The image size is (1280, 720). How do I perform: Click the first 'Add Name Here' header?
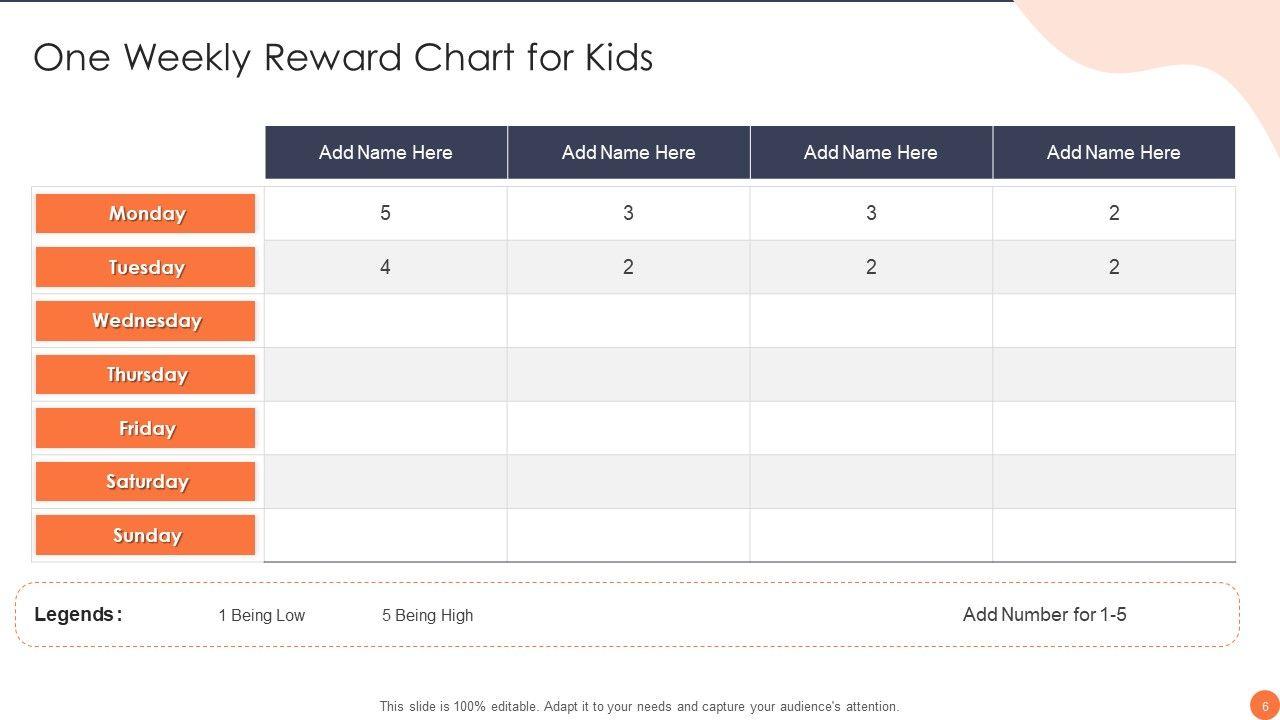click(386, 152)
